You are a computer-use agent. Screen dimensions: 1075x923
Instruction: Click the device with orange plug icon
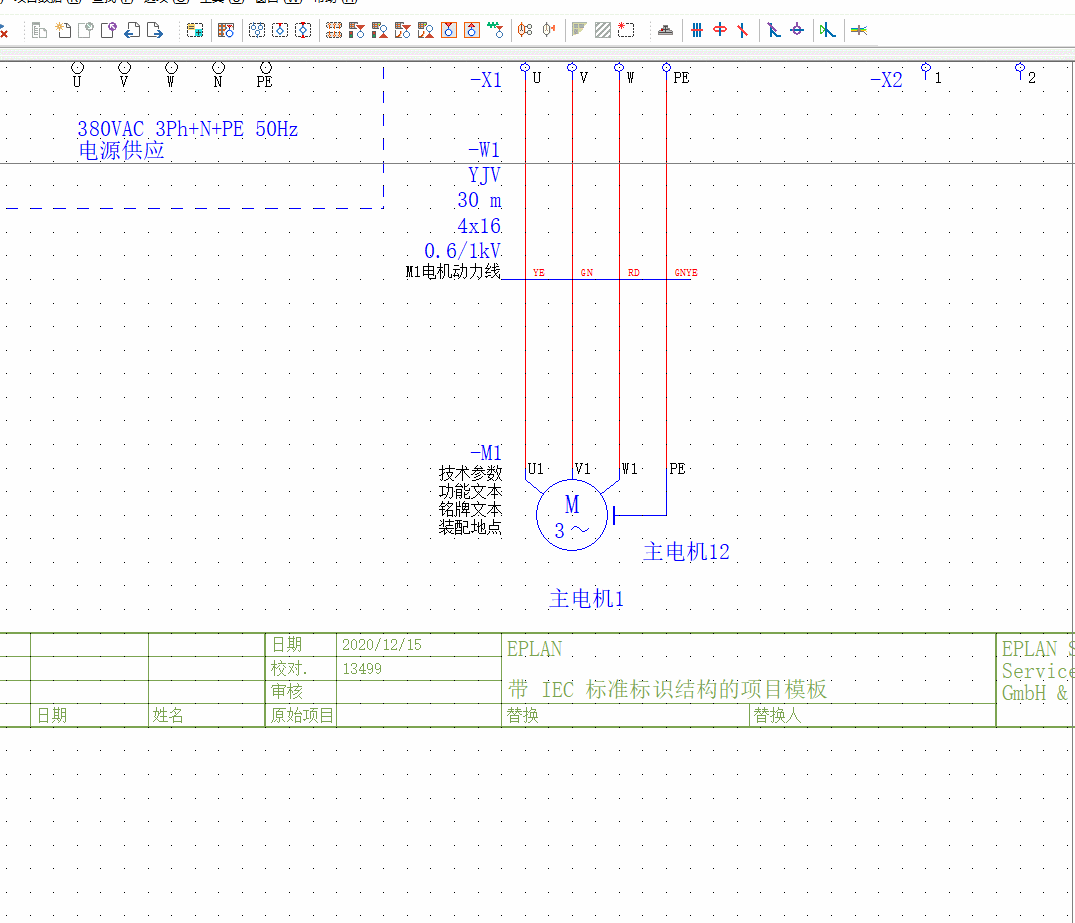548,30
